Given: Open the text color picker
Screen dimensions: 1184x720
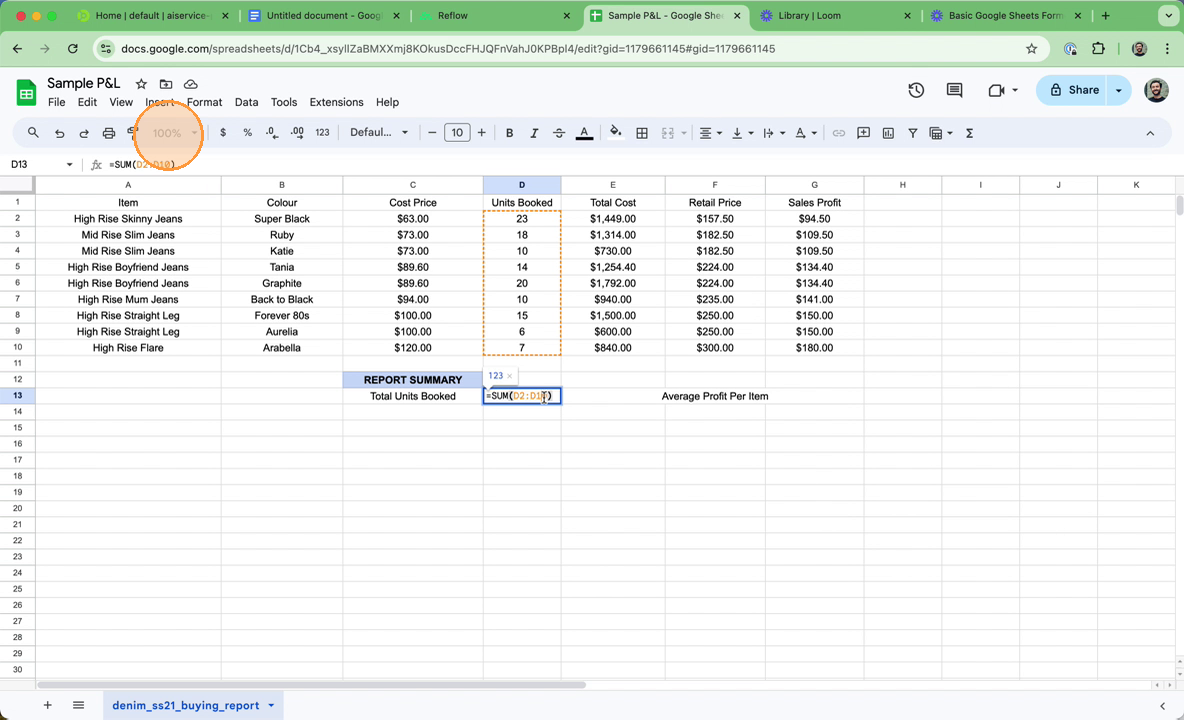Looking at the screenshot, I should tap(584, 133).
